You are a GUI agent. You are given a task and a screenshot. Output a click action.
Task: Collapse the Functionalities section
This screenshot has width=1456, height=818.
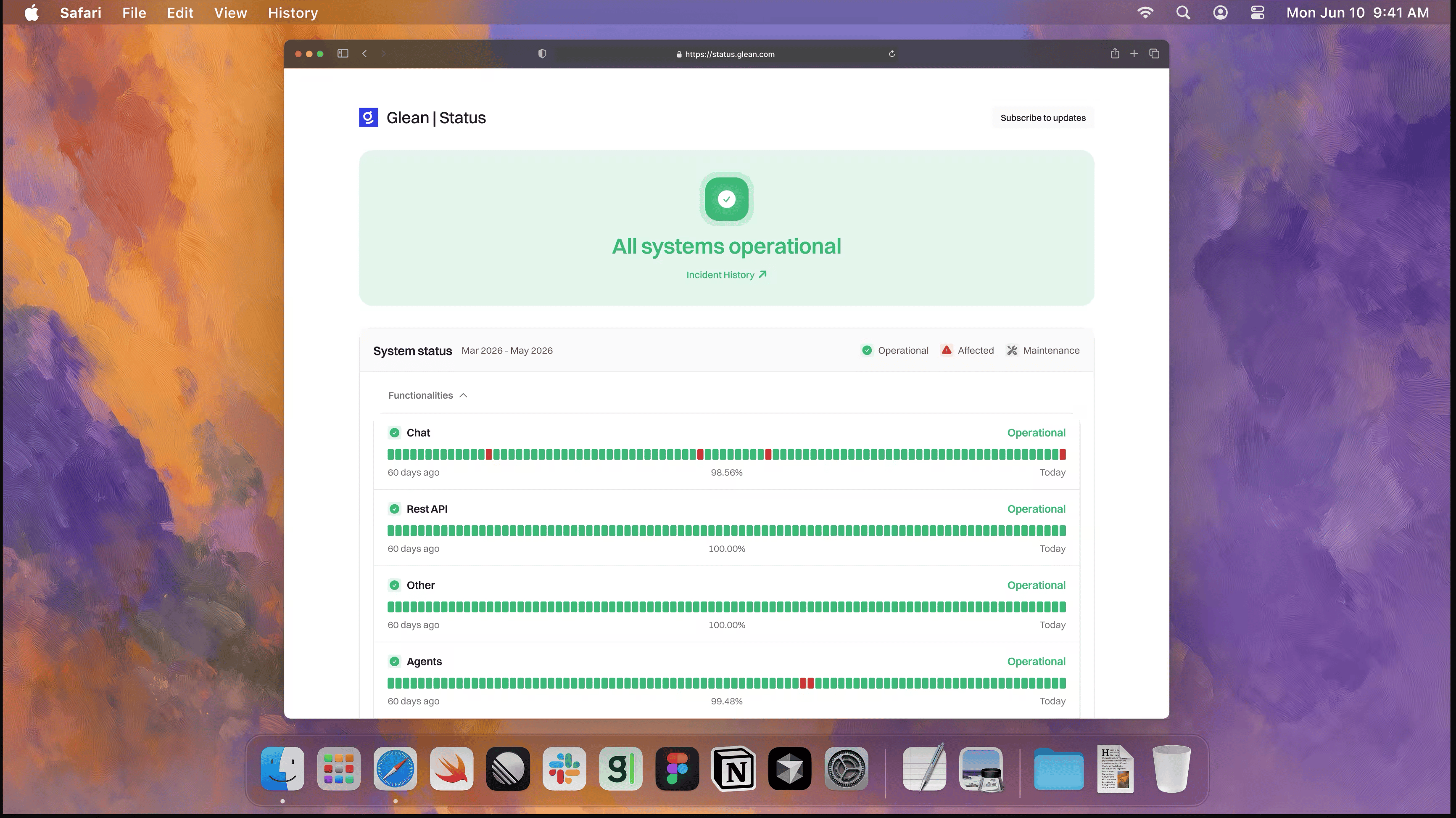[x=428, y=395]
